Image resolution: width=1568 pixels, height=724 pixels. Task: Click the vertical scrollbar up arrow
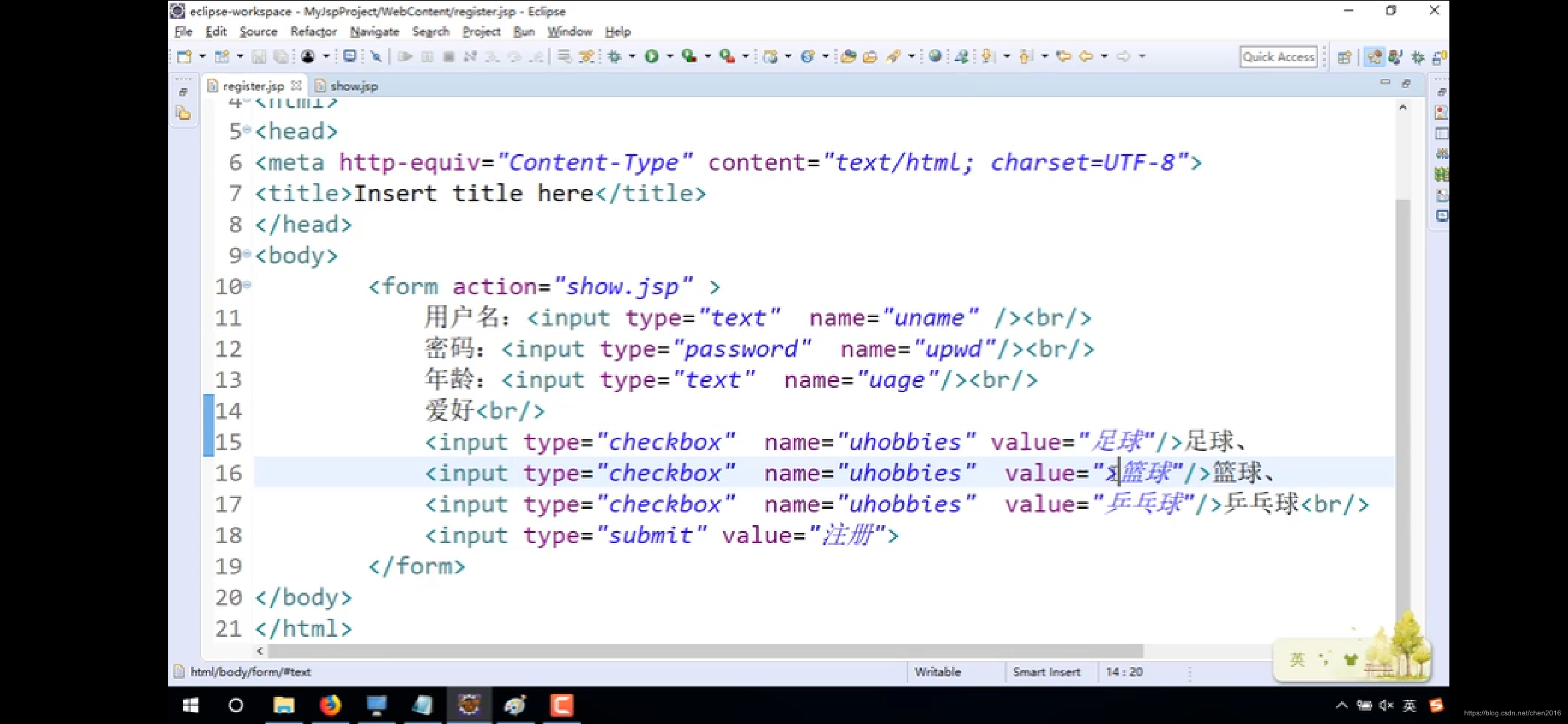coord(1403,107)
